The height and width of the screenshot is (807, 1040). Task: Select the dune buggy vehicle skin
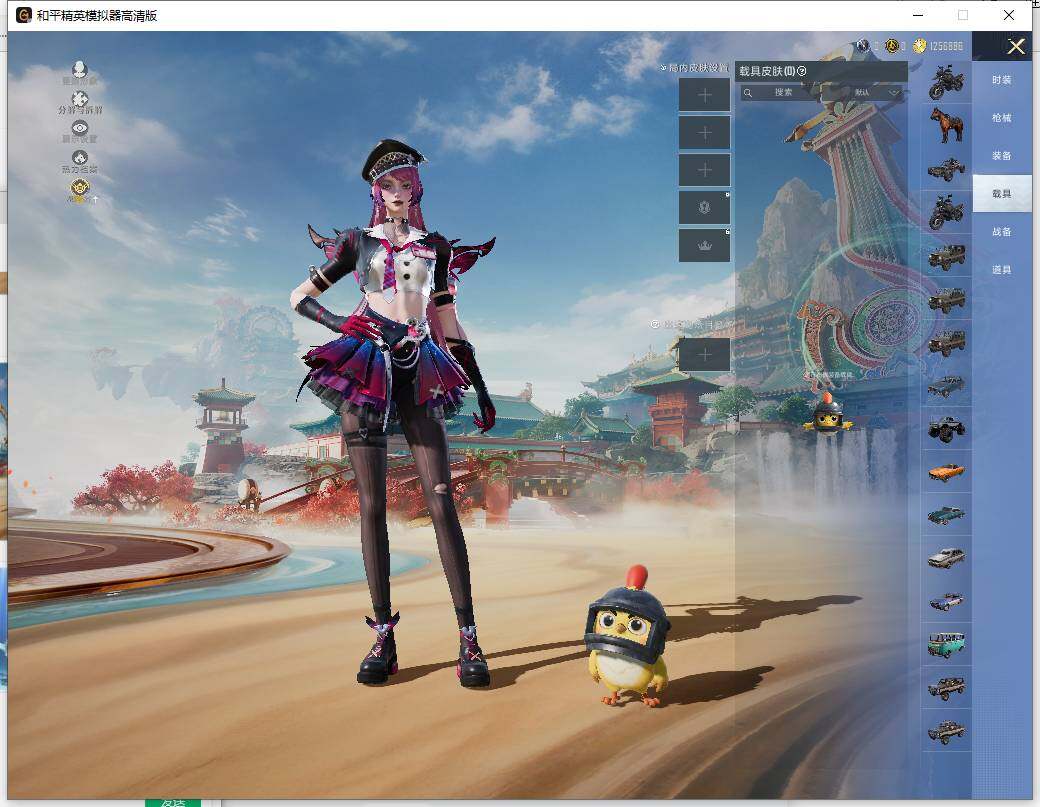point(945,170)
